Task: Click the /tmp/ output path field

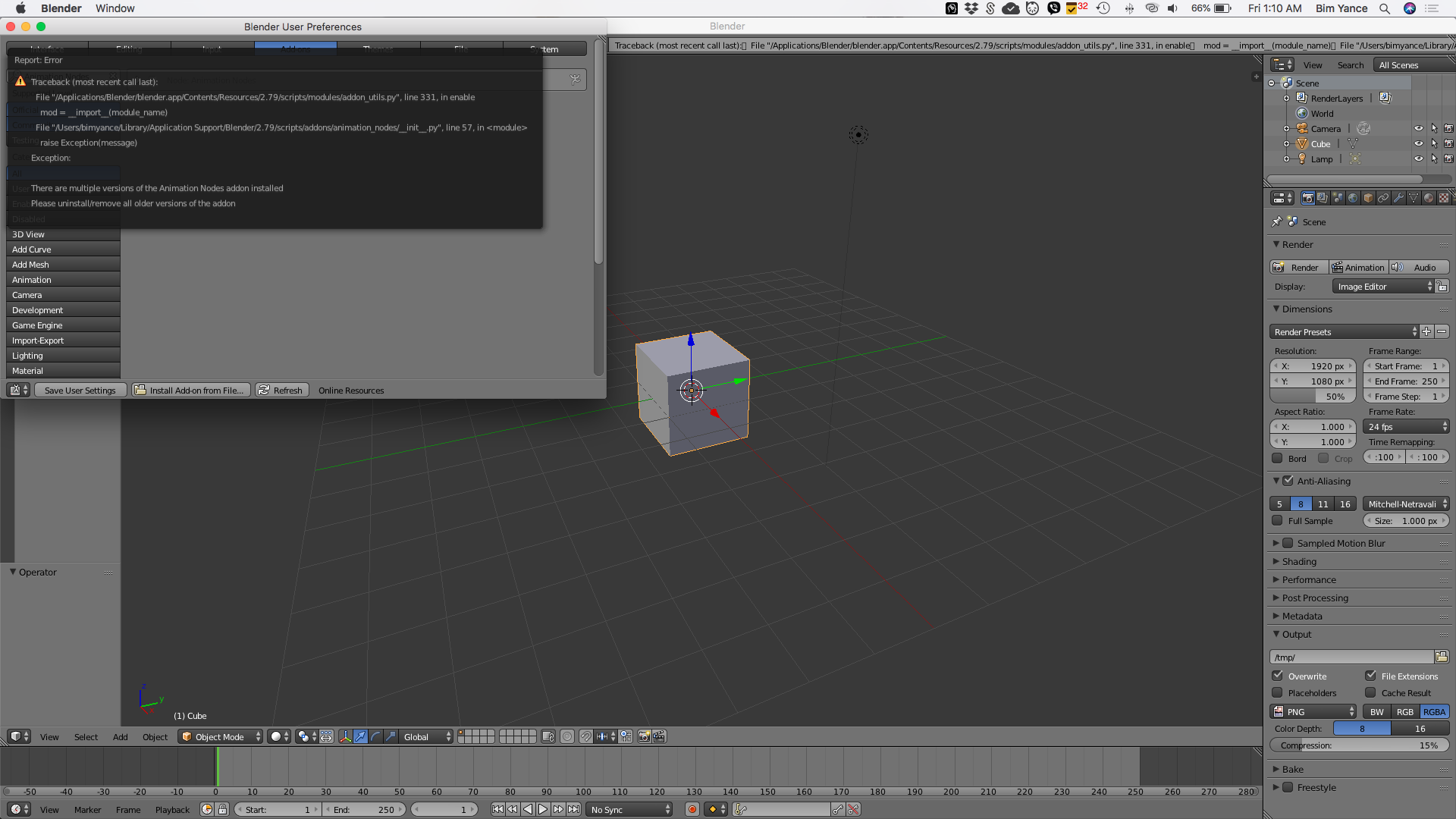Action: pos(1350,657)
